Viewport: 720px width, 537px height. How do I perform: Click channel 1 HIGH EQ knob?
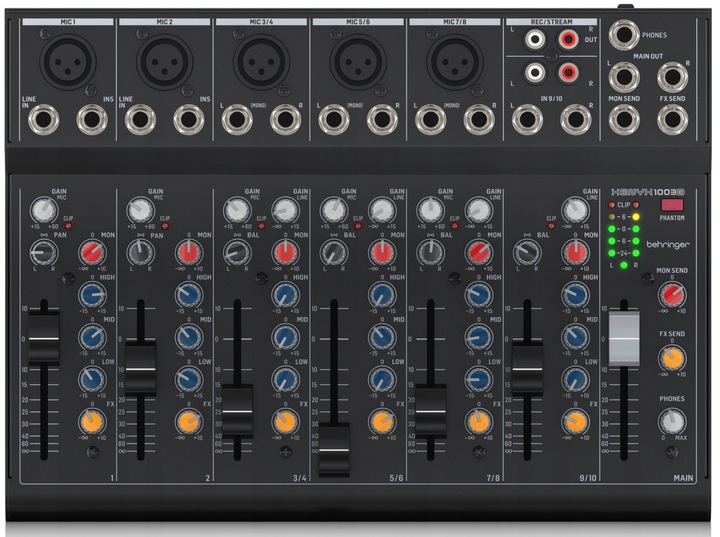coord(92,295)
